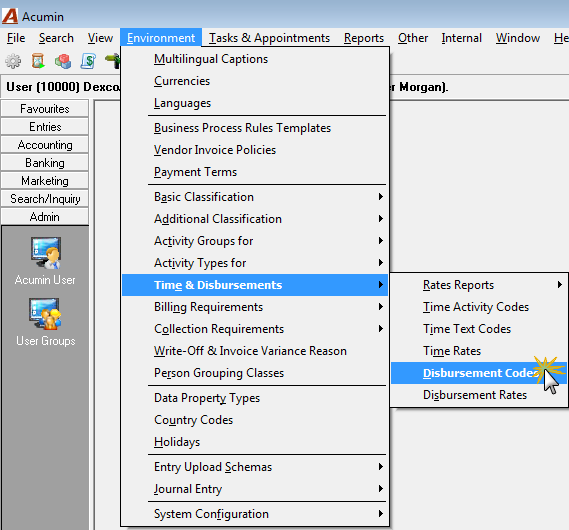Expand Rates Reports submenu
This screenshot has height=530, width=569.
click(x=479, y=285)
